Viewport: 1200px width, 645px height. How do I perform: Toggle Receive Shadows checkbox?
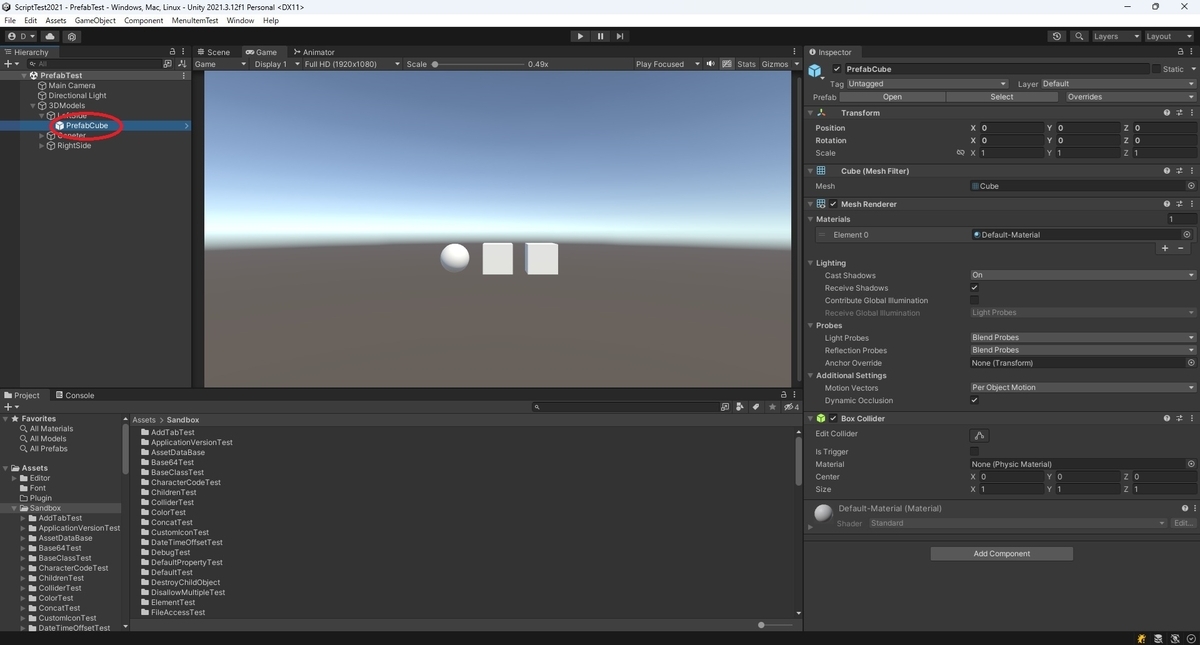pos(975,288)
